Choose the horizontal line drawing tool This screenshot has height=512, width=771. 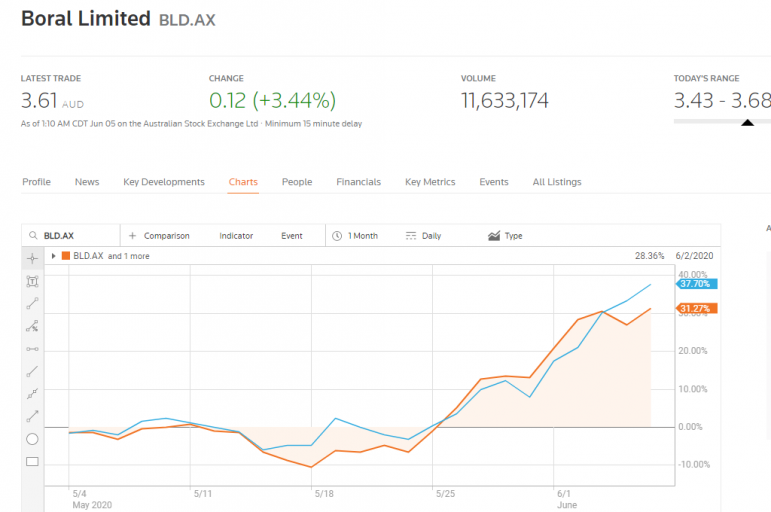(32, 348)
